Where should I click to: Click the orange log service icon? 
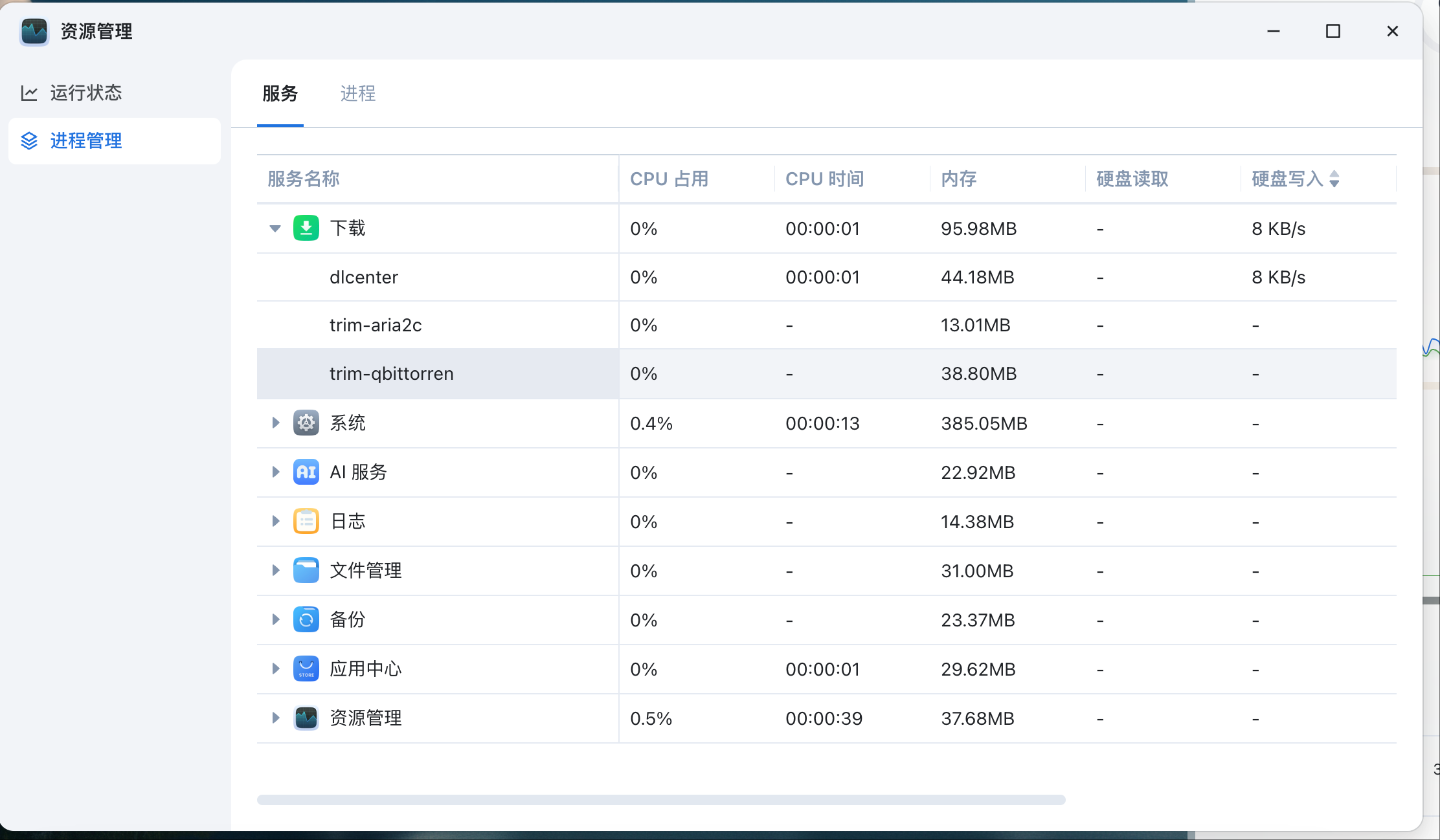coord(306,521)
